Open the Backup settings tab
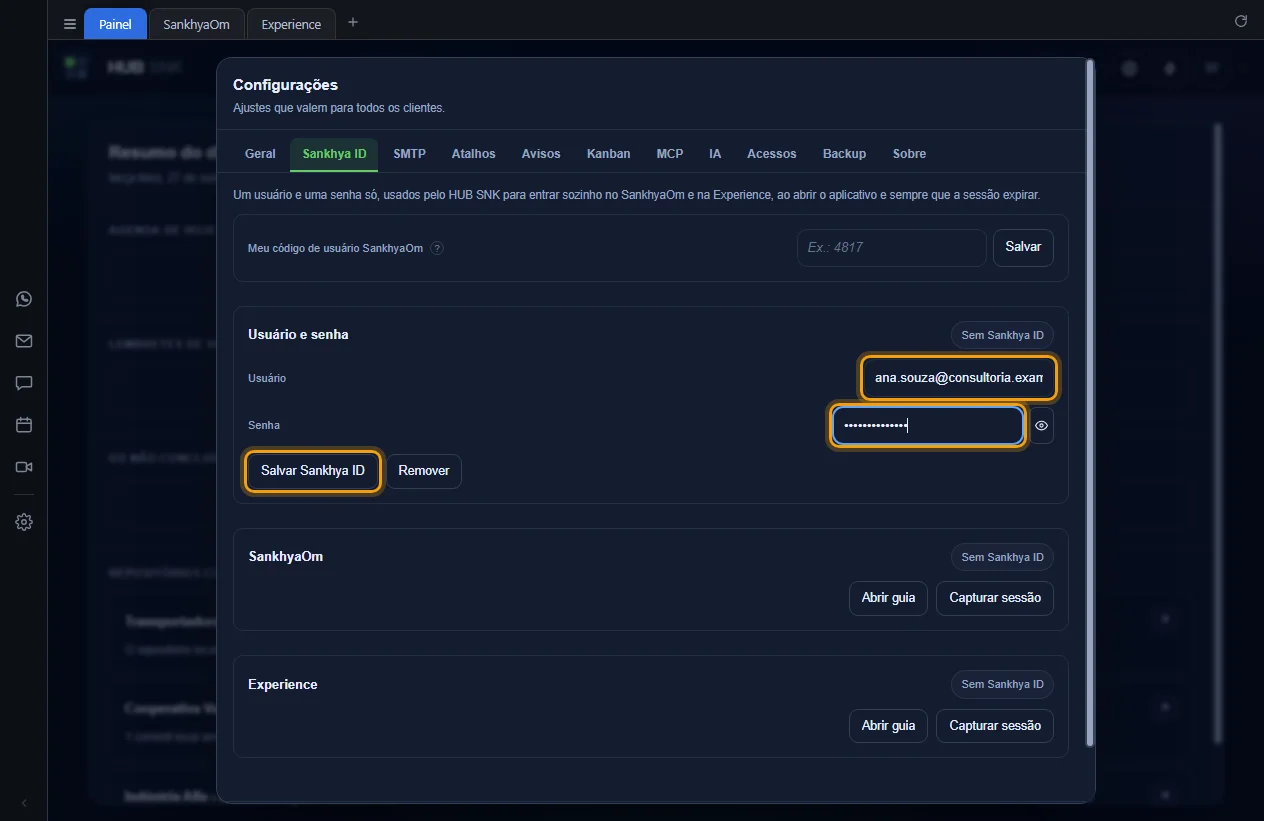Viewport: 1264px width, 821px height. point(845,154)
